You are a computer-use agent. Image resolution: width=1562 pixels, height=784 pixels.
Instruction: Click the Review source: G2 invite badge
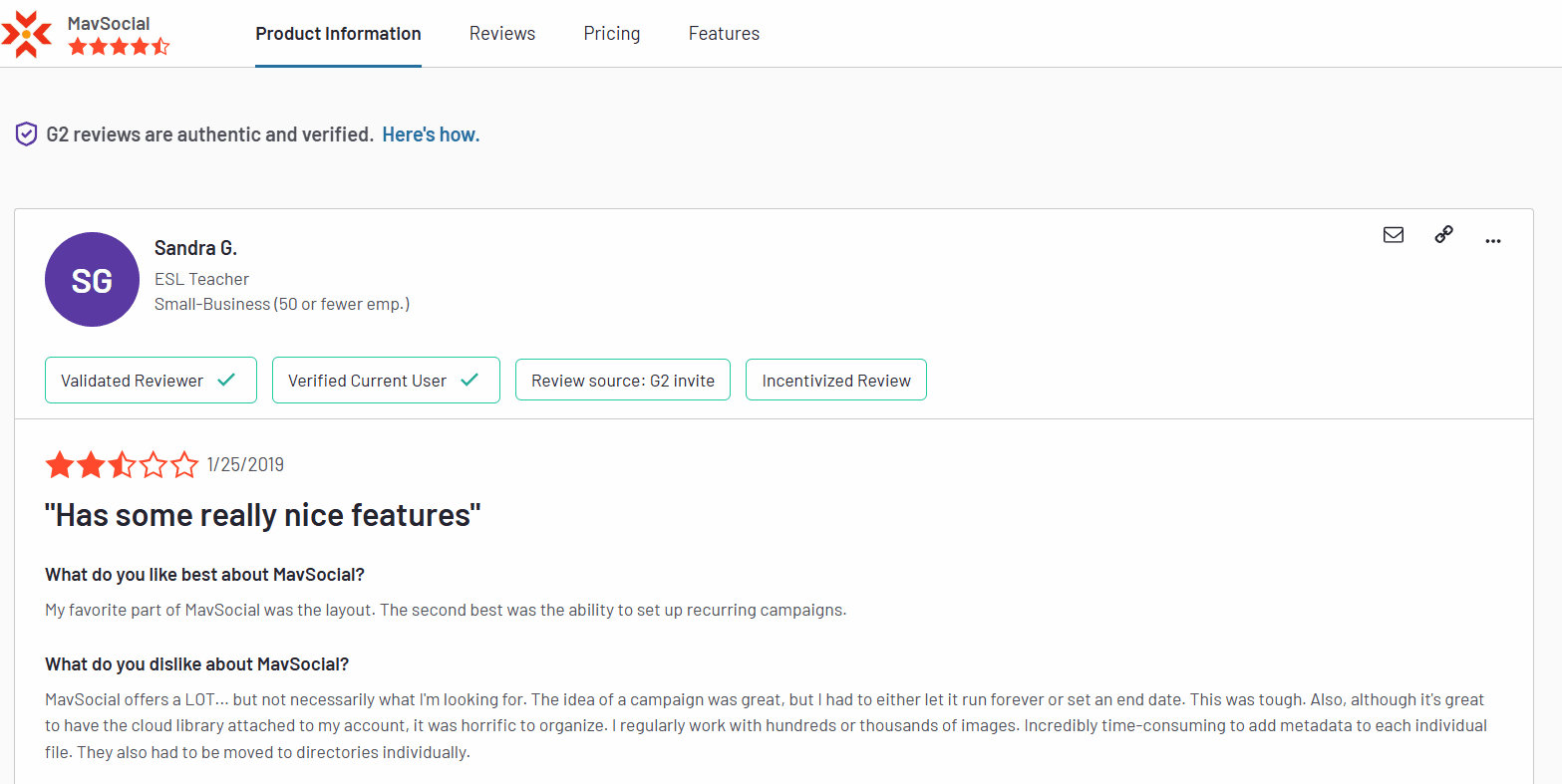coord(622,381)
